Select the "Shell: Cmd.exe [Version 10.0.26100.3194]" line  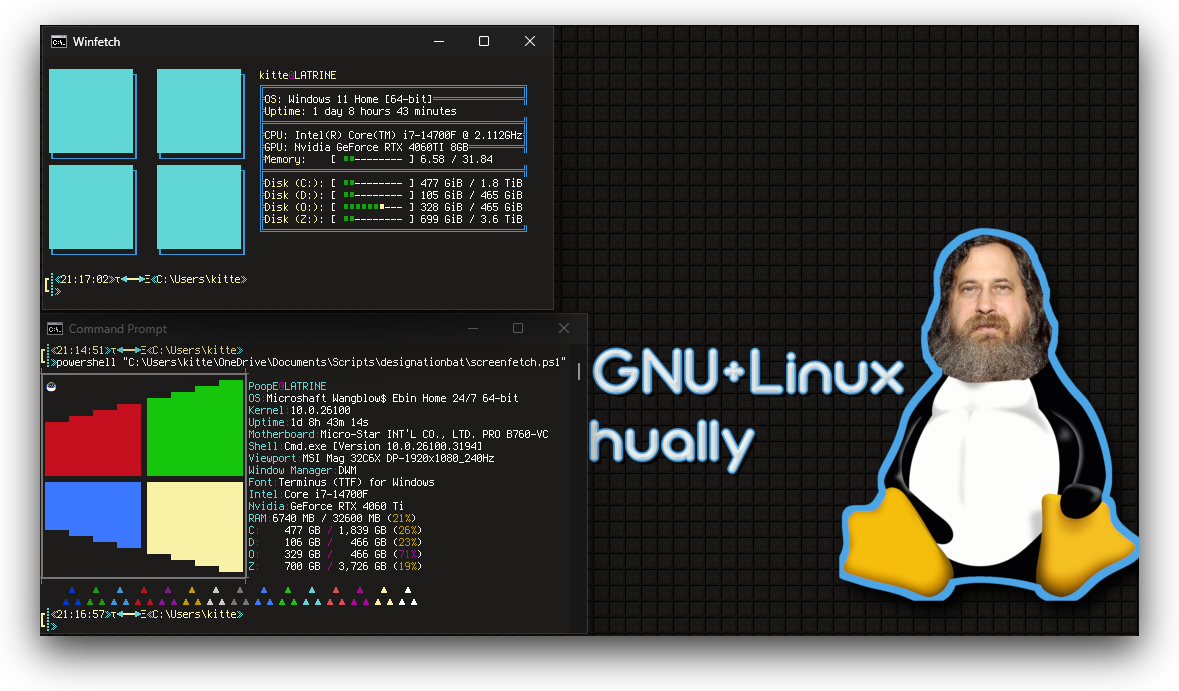click(365, 447)
